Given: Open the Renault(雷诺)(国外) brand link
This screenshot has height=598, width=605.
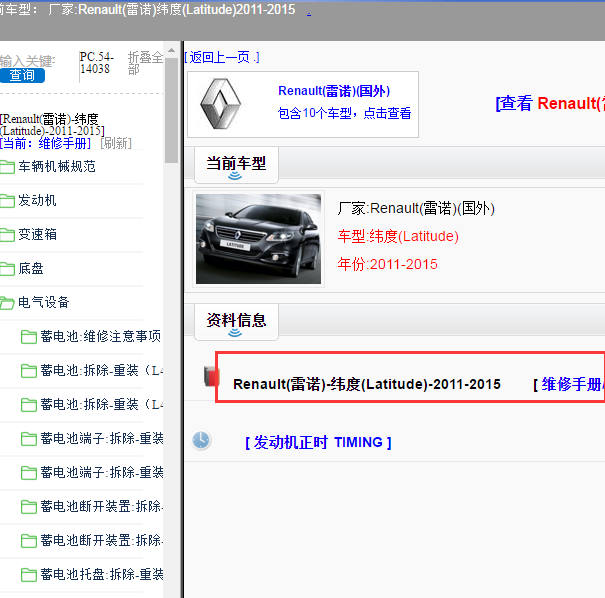Looking at the screenshot, I should [334, 91].
